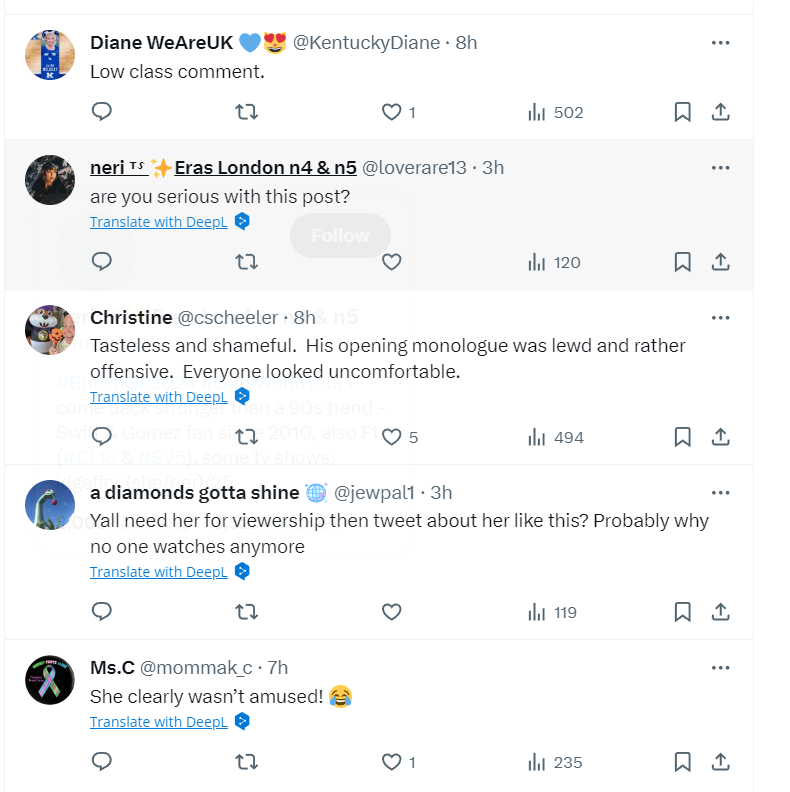Screen dimensions: 790x792
Task: Open @KentuckyDiane profile handle
Action: point(366,42)
